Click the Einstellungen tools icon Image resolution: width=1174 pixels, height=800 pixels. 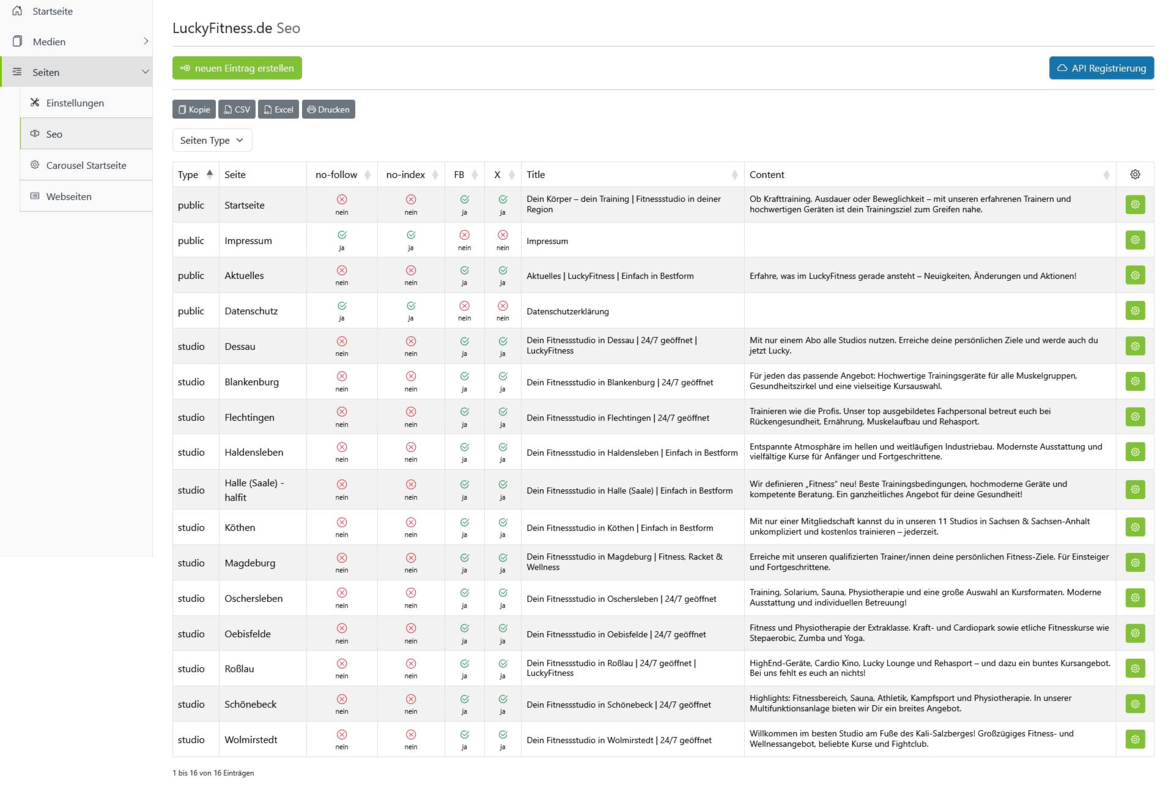34,103
